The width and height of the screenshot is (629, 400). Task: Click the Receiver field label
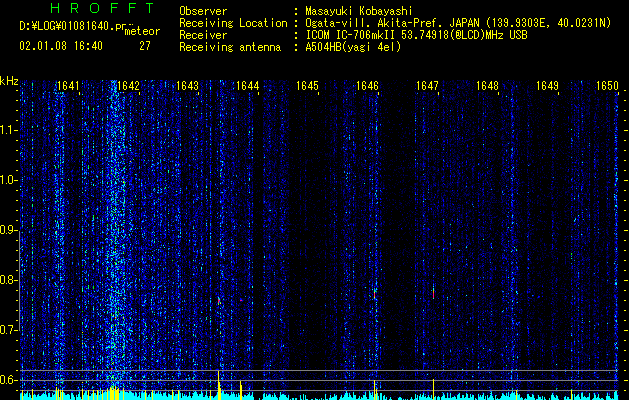click(x=203, y=35)
